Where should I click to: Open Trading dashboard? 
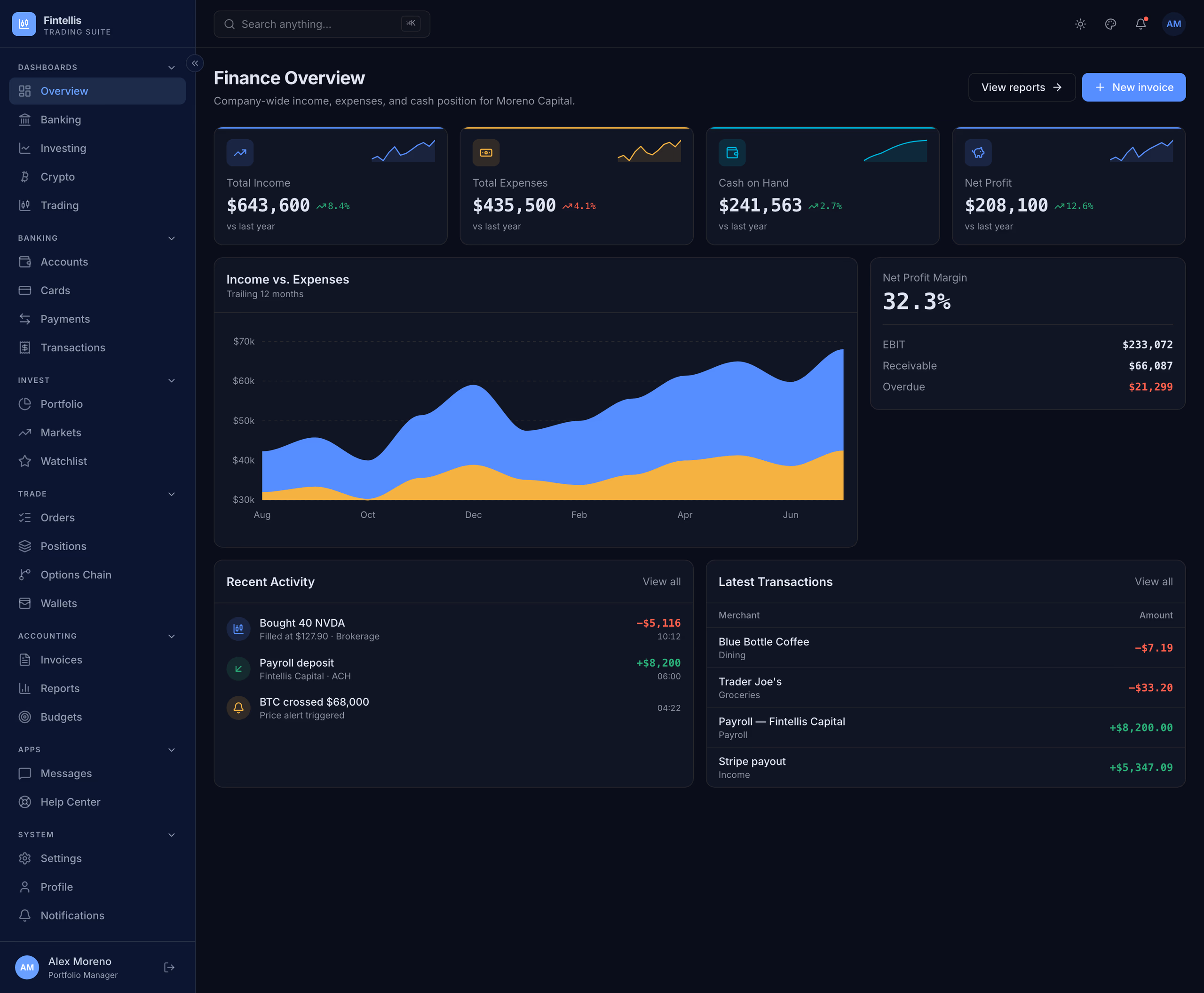[97, 205]
